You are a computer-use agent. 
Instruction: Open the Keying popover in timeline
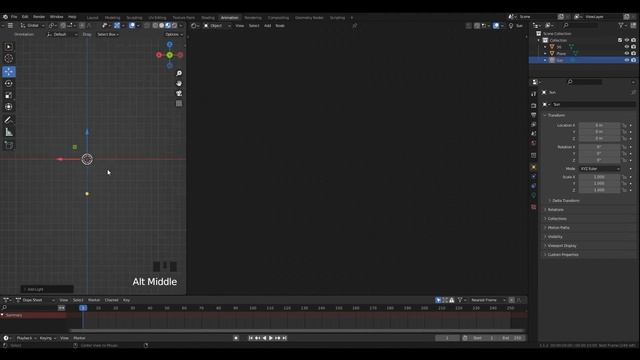(47, 338)
